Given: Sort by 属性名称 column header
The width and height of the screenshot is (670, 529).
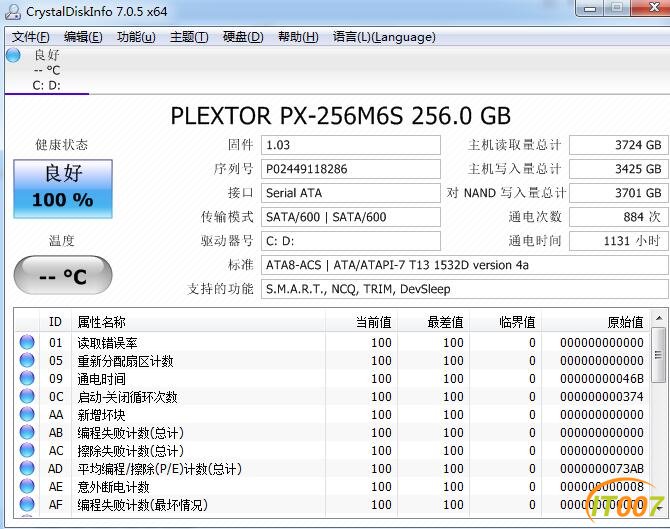Looking at the screenshot, I should pyautogui.click(x=198, y=322).
